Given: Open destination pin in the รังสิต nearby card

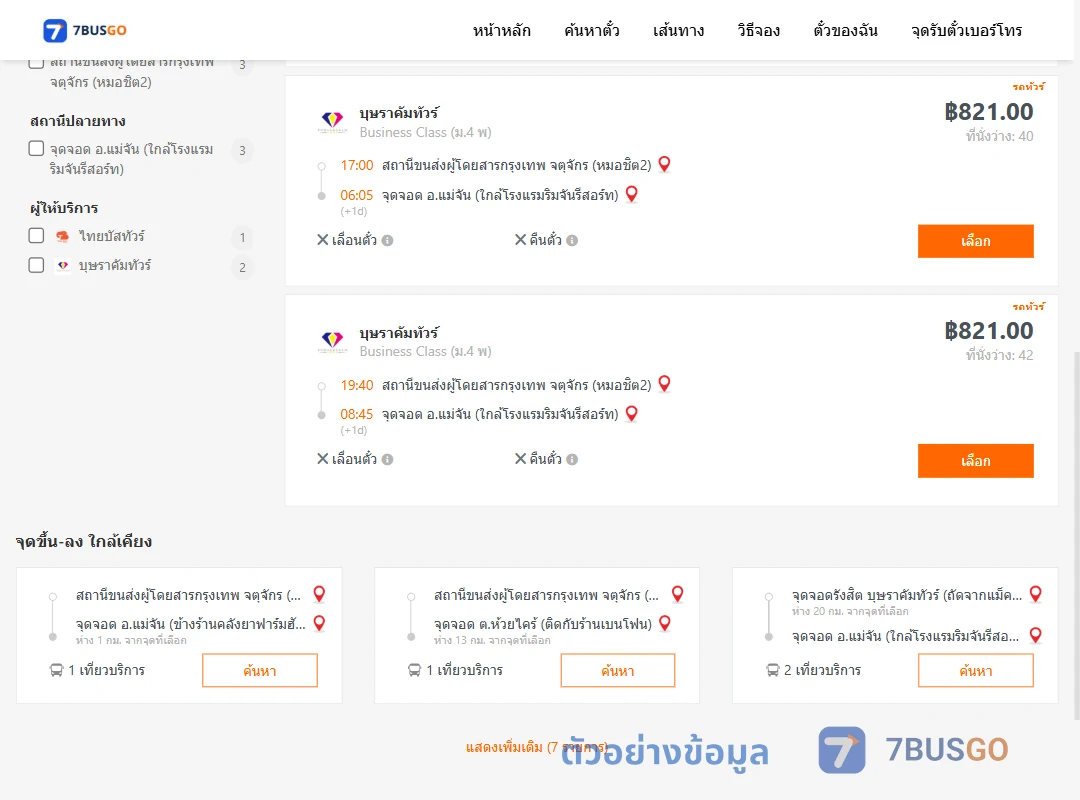Looking at the screenshot, I should click(x=1036, y=635).
